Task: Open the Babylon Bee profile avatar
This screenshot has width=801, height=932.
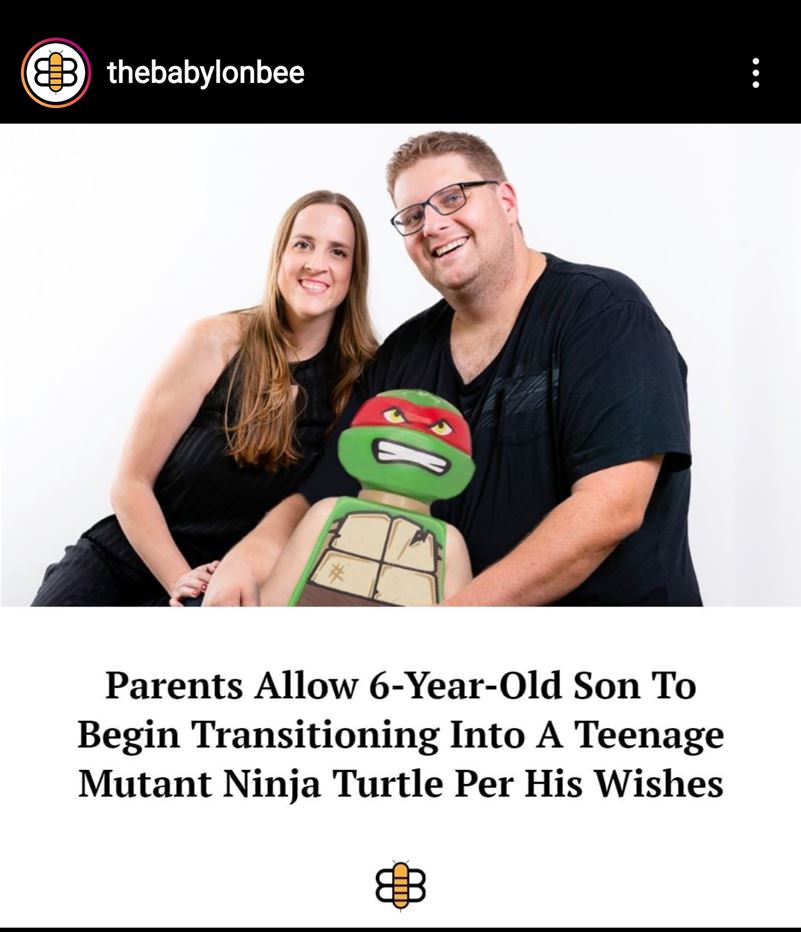Action: coord(55,73)
